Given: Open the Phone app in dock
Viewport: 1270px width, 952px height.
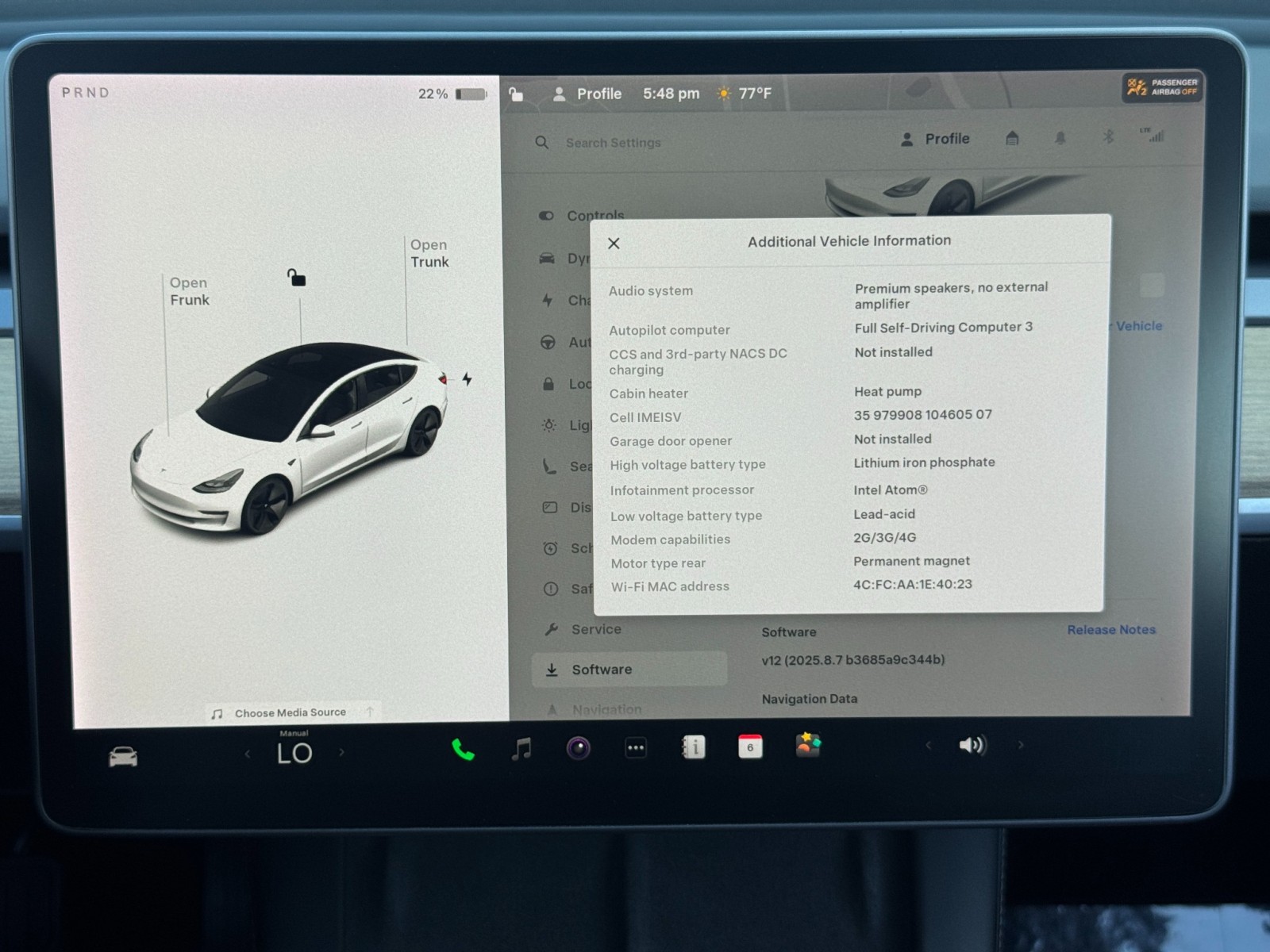Looking at the screenshot, I should (x=463, y=749).
